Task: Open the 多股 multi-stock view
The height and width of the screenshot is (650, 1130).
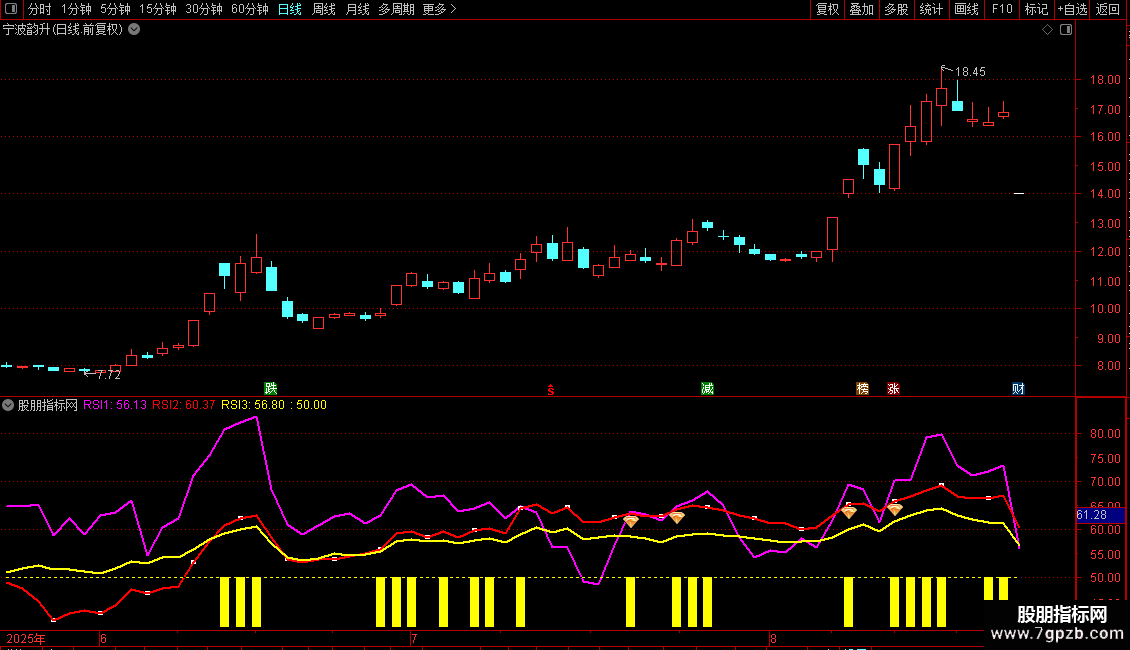Action: click(x=896, y=9)
